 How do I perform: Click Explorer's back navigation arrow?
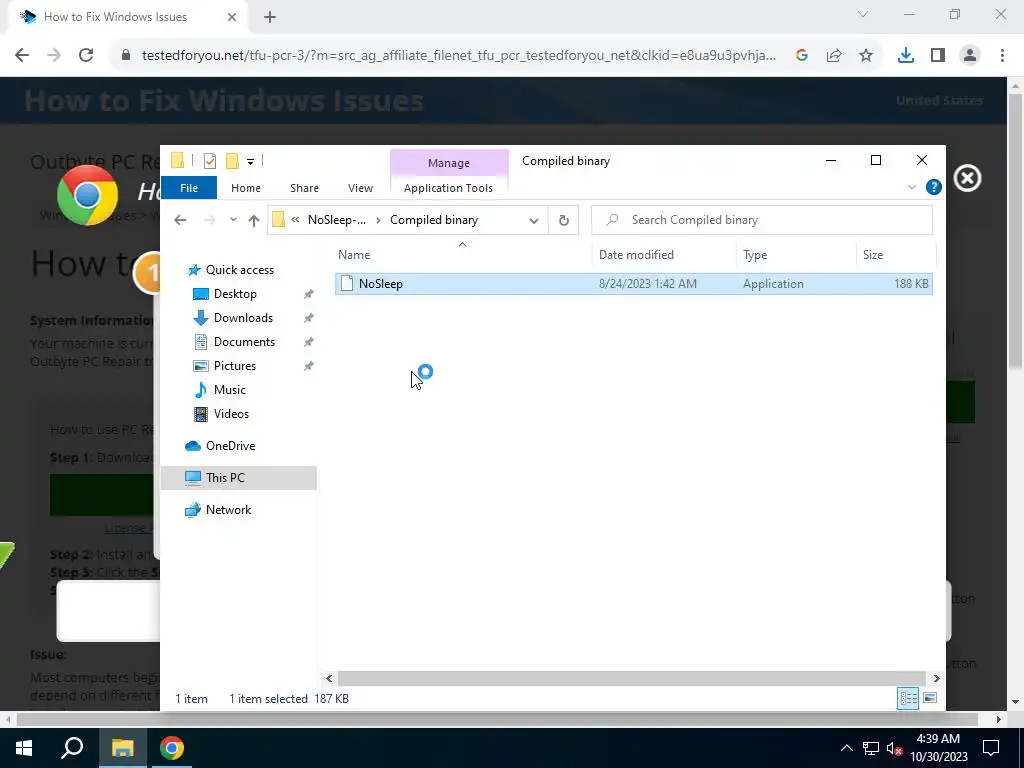pos(180,220)
